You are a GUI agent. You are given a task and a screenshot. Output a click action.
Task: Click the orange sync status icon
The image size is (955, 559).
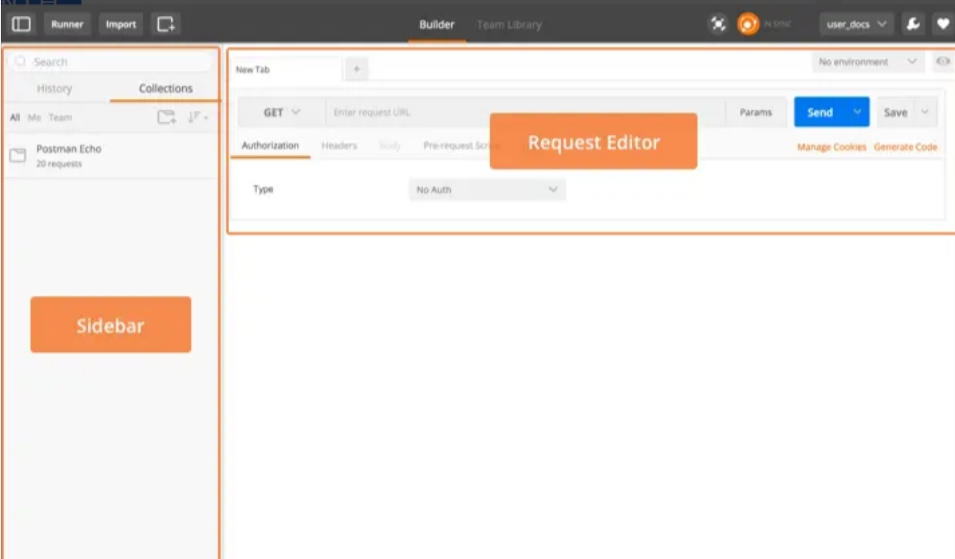(x=748, y=24)
